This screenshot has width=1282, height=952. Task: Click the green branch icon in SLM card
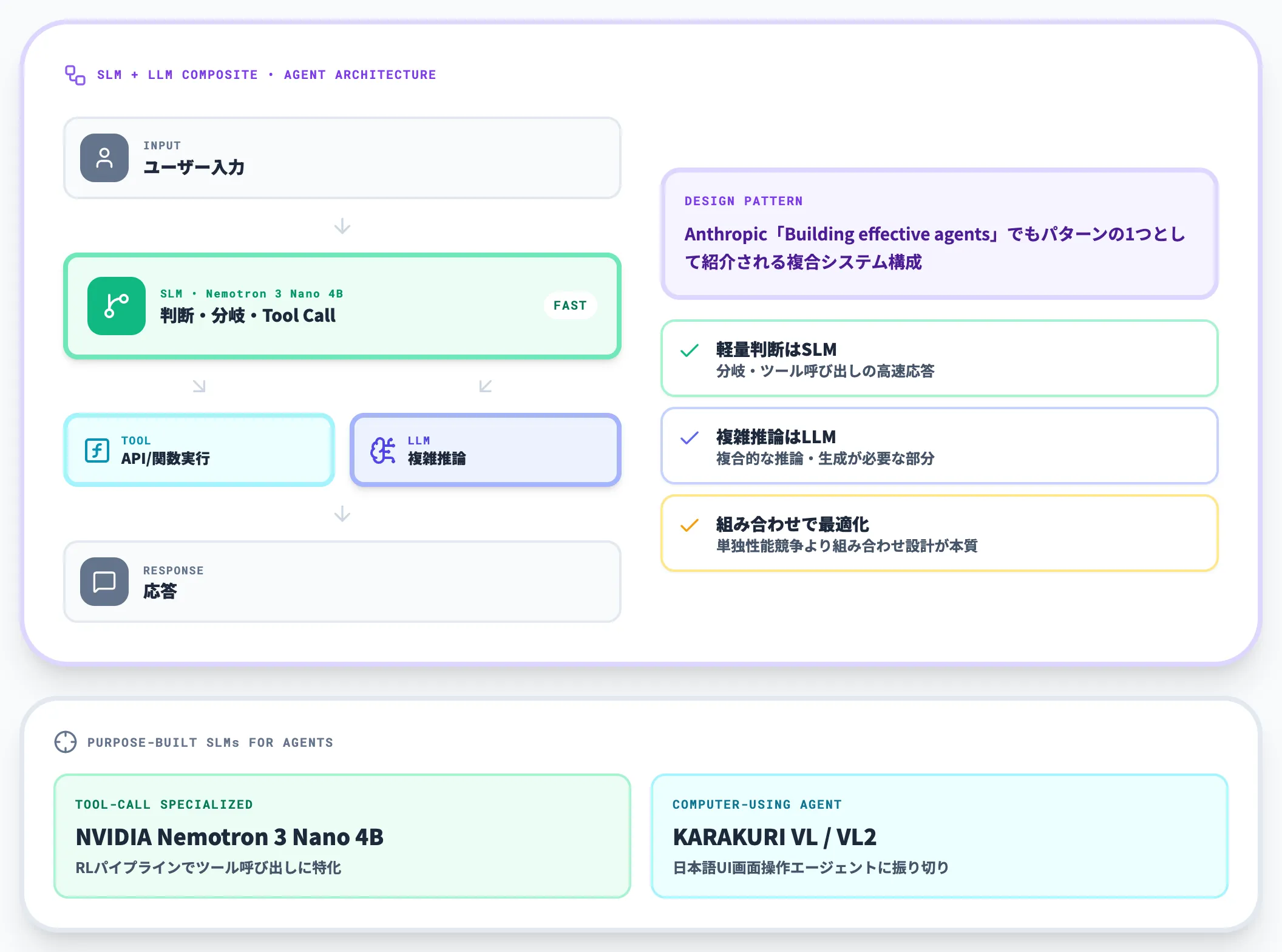(117, 306)
